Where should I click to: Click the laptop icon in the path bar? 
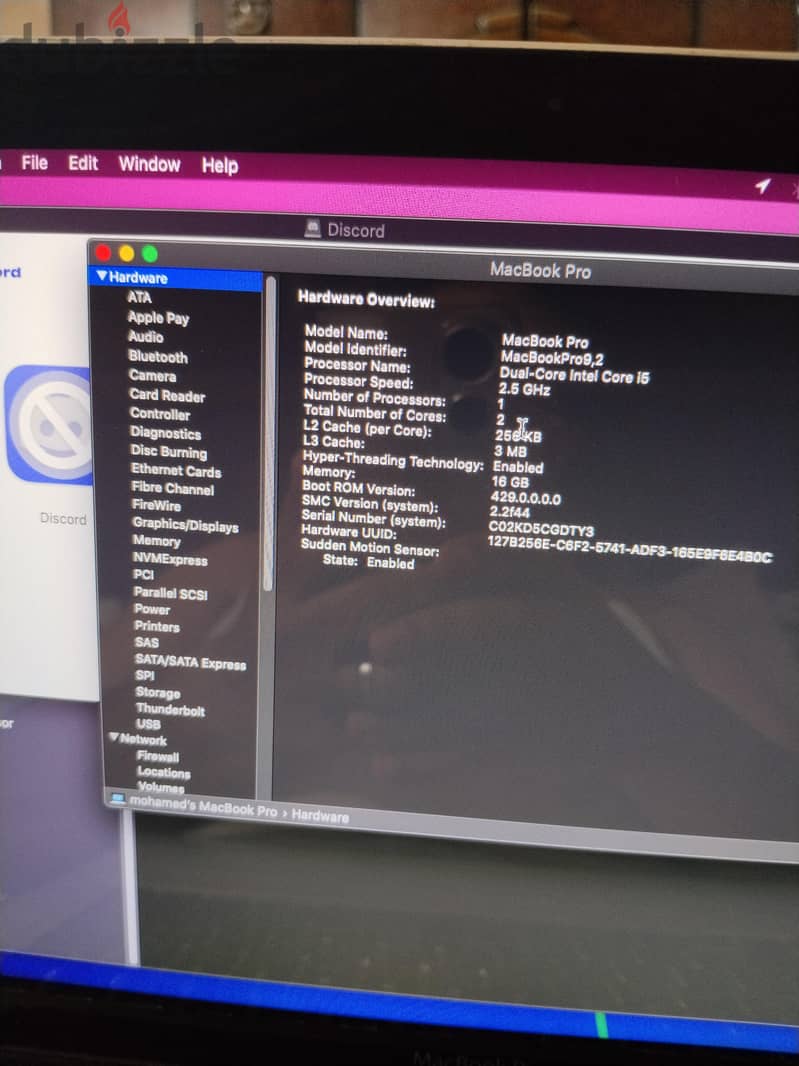(118, 800)
